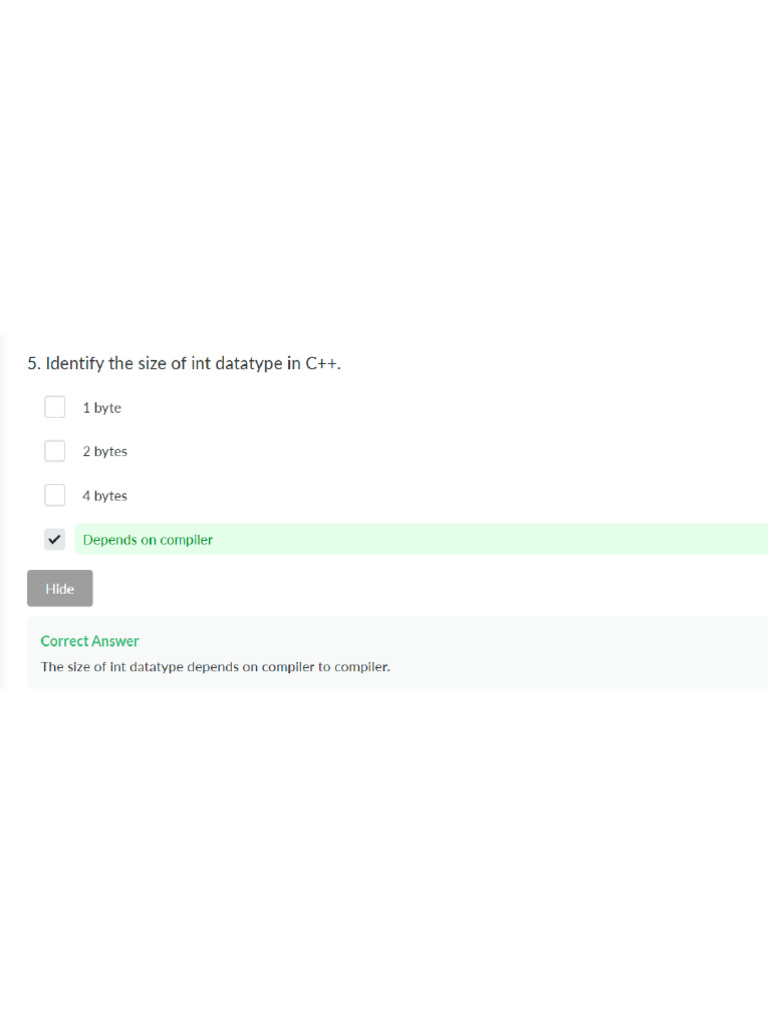Click the green "Depends on compiler" label
The height and width of the screenshot is (1024, 768).
[x=148, y=540]
